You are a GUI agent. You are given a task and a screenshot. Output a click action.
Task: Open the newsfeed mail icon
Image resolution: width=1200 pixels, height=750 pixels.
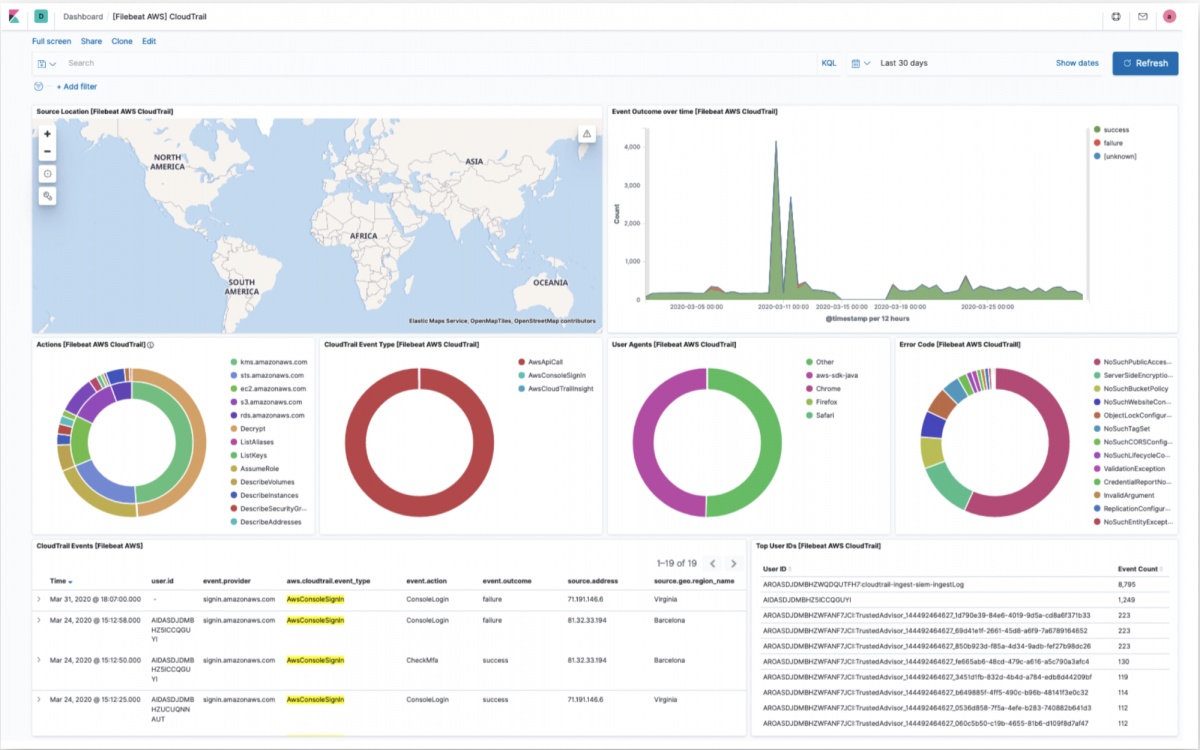tap(1142, 16)
